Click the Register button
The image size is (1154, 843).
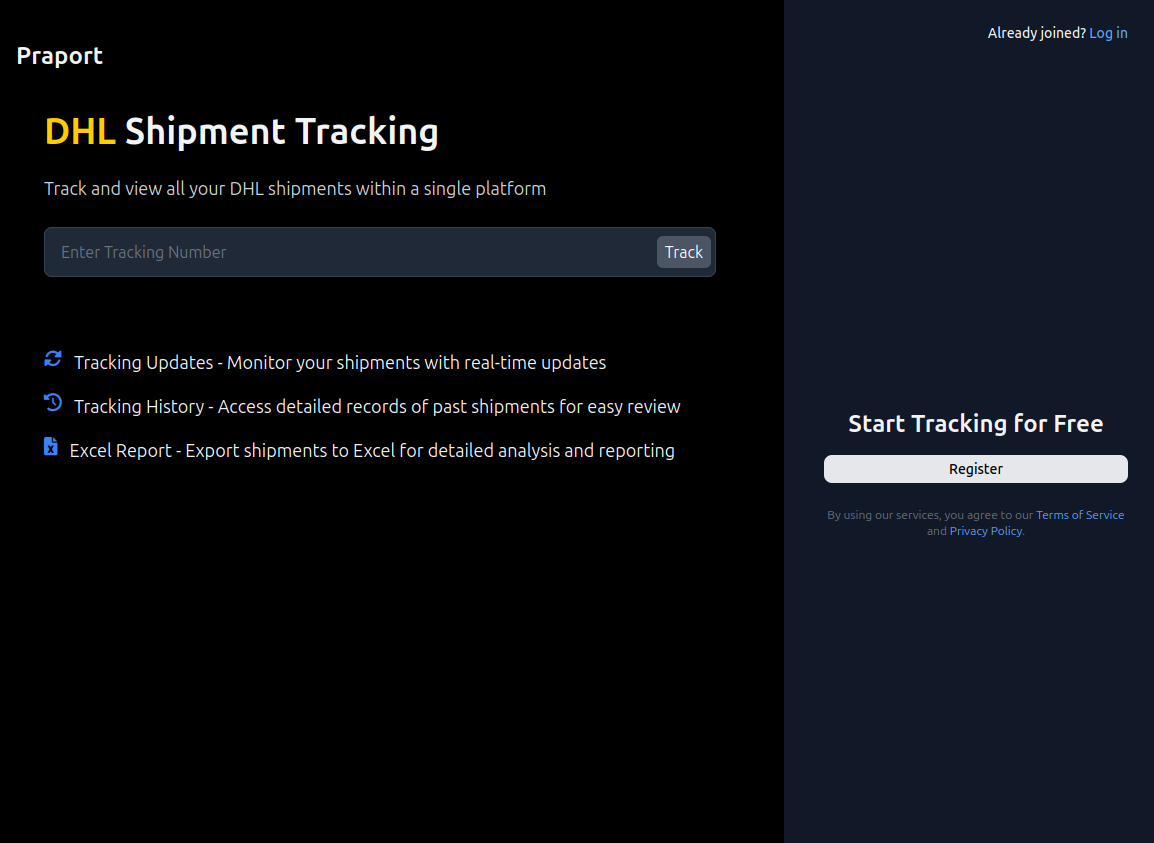click(975, 468)
